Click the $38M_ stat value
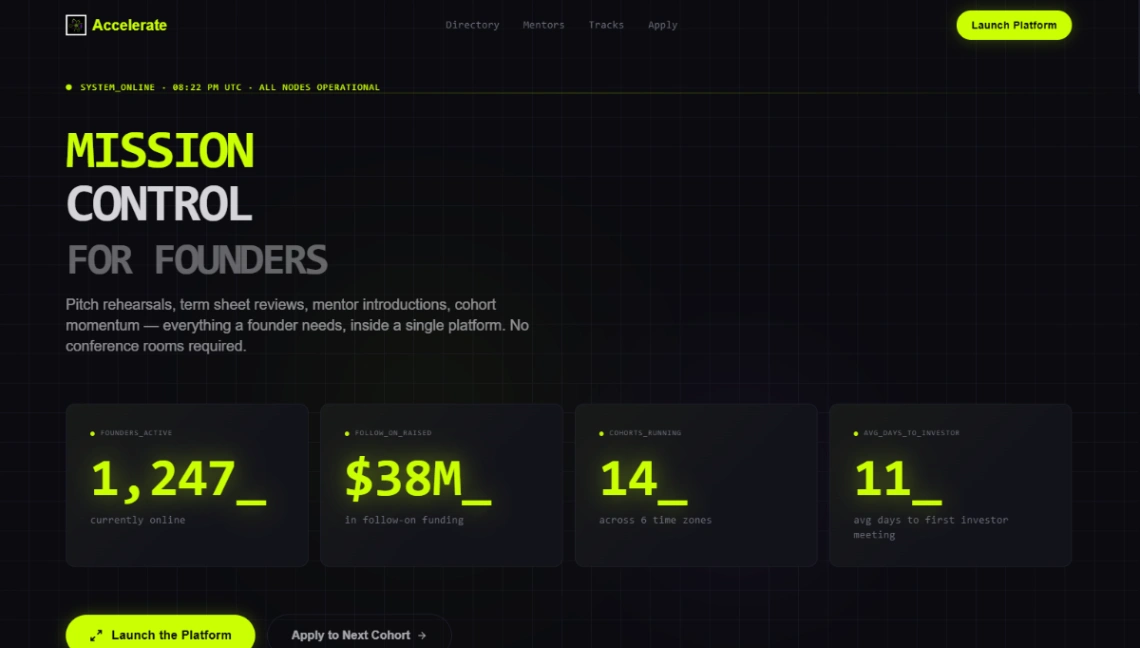1140x648 pixels. [x=418, y=479]
